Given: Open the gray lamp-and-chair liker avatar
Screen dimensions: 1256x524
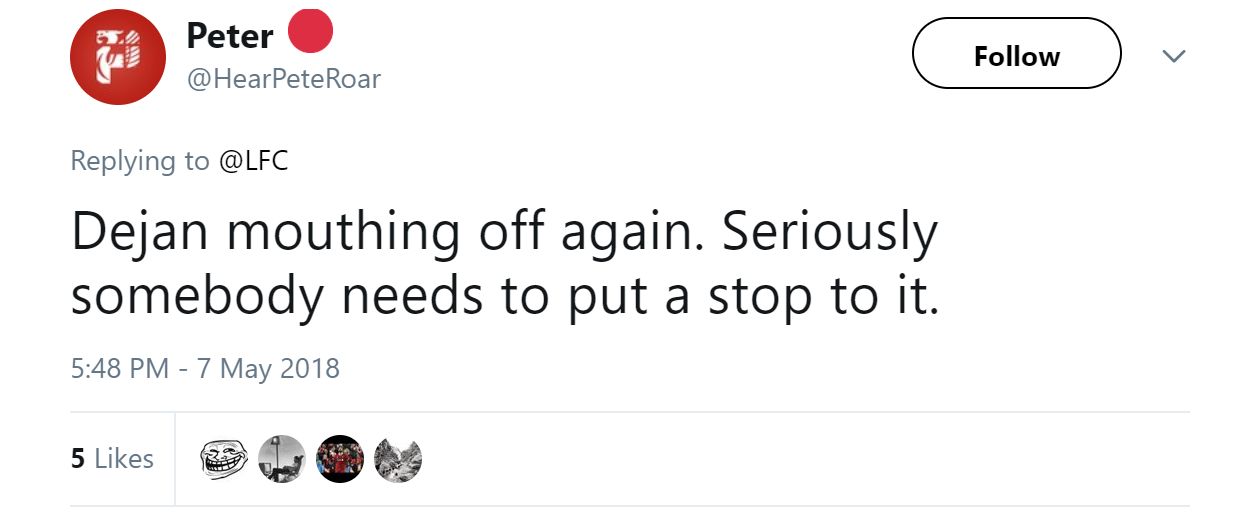Looking at the screenshot, I should [281, 459].
